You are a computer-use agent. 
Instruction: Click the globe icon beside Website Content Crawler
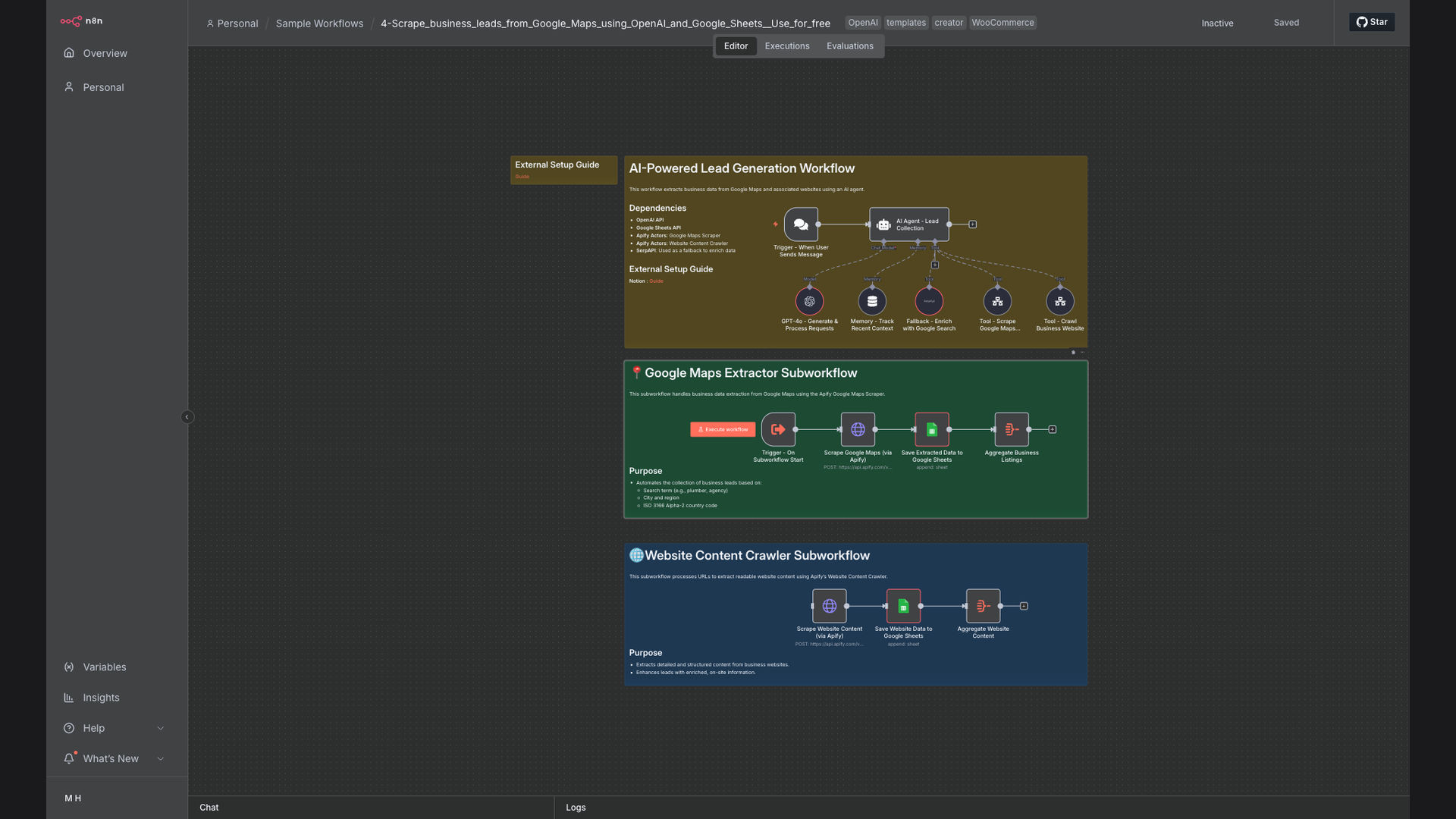[x=636, y=556]
